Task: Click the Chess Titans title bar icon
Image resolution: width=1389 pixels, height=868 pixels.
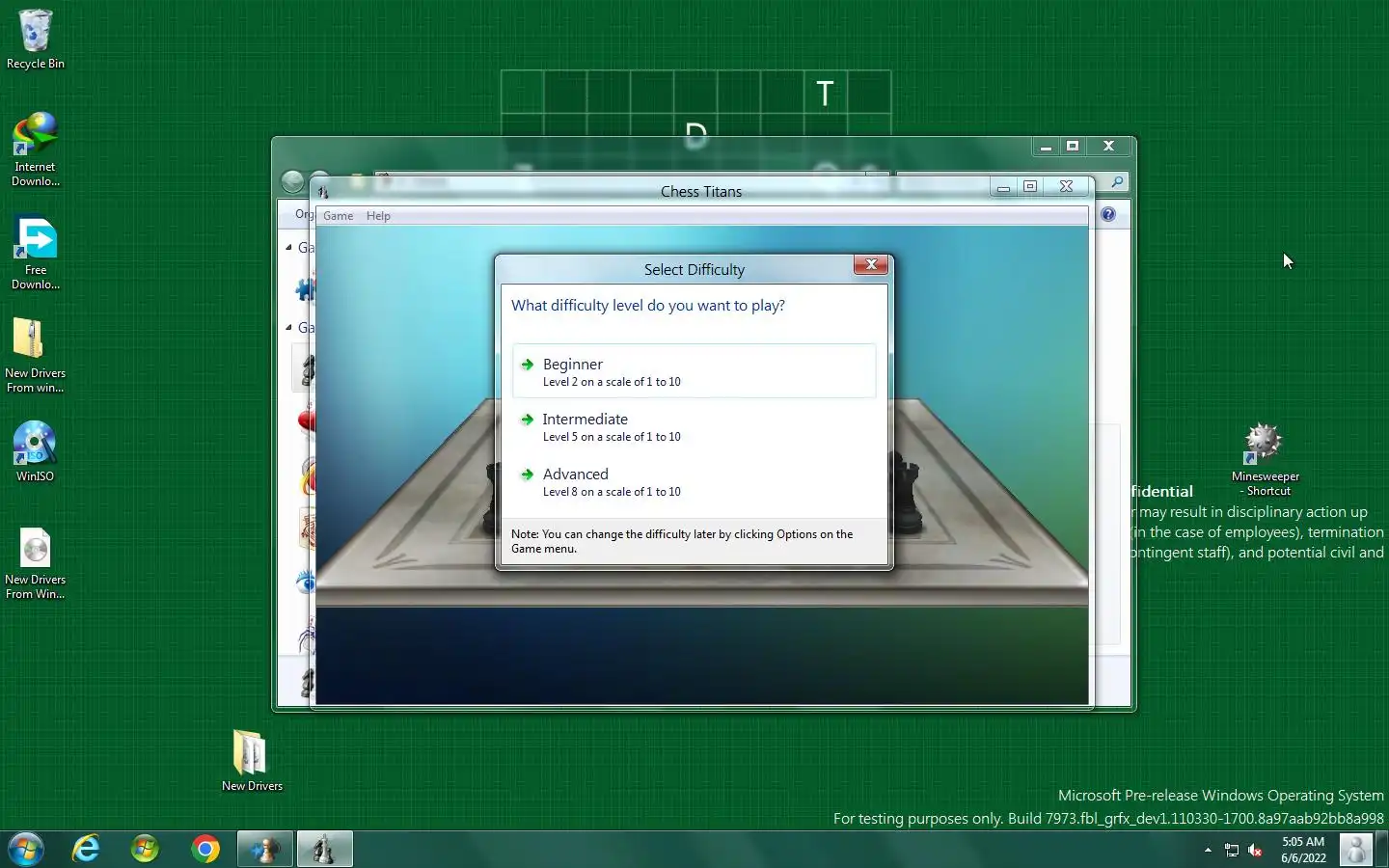Action: tap(323, 192)
